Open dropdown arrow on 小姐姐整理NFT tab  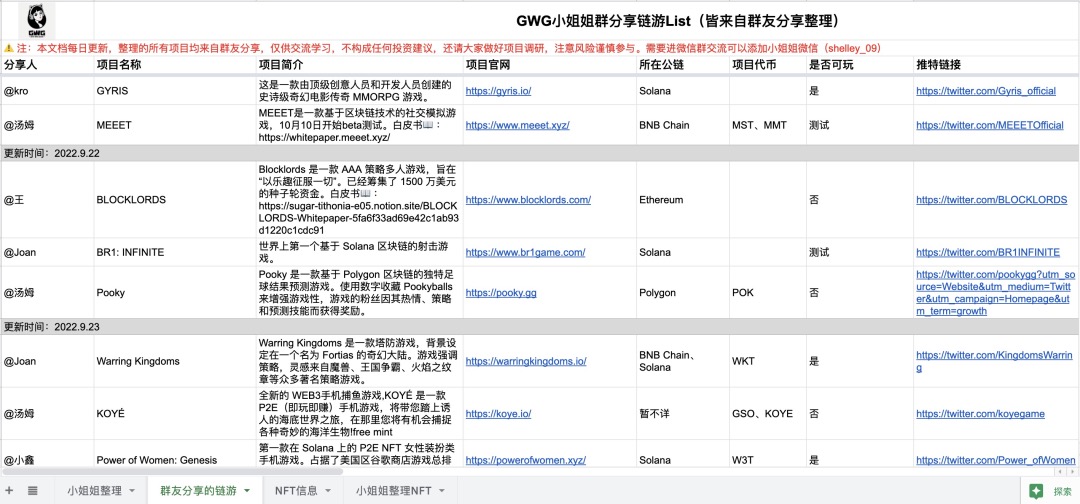point(441,491)
